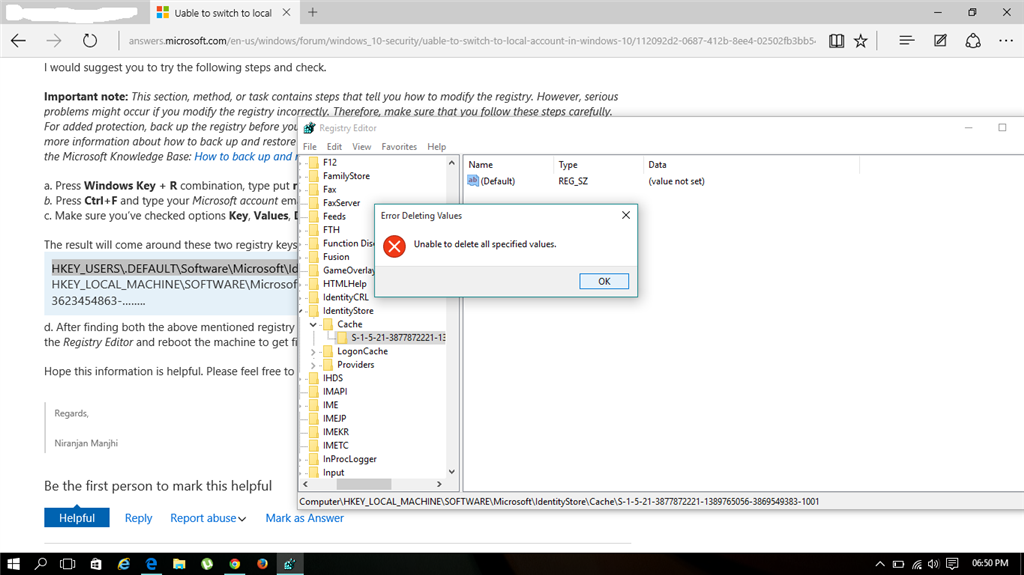This screenshot has width=1024, height=575.
Task: Open File Explorer from the taskbar
Action: point(179,563)
